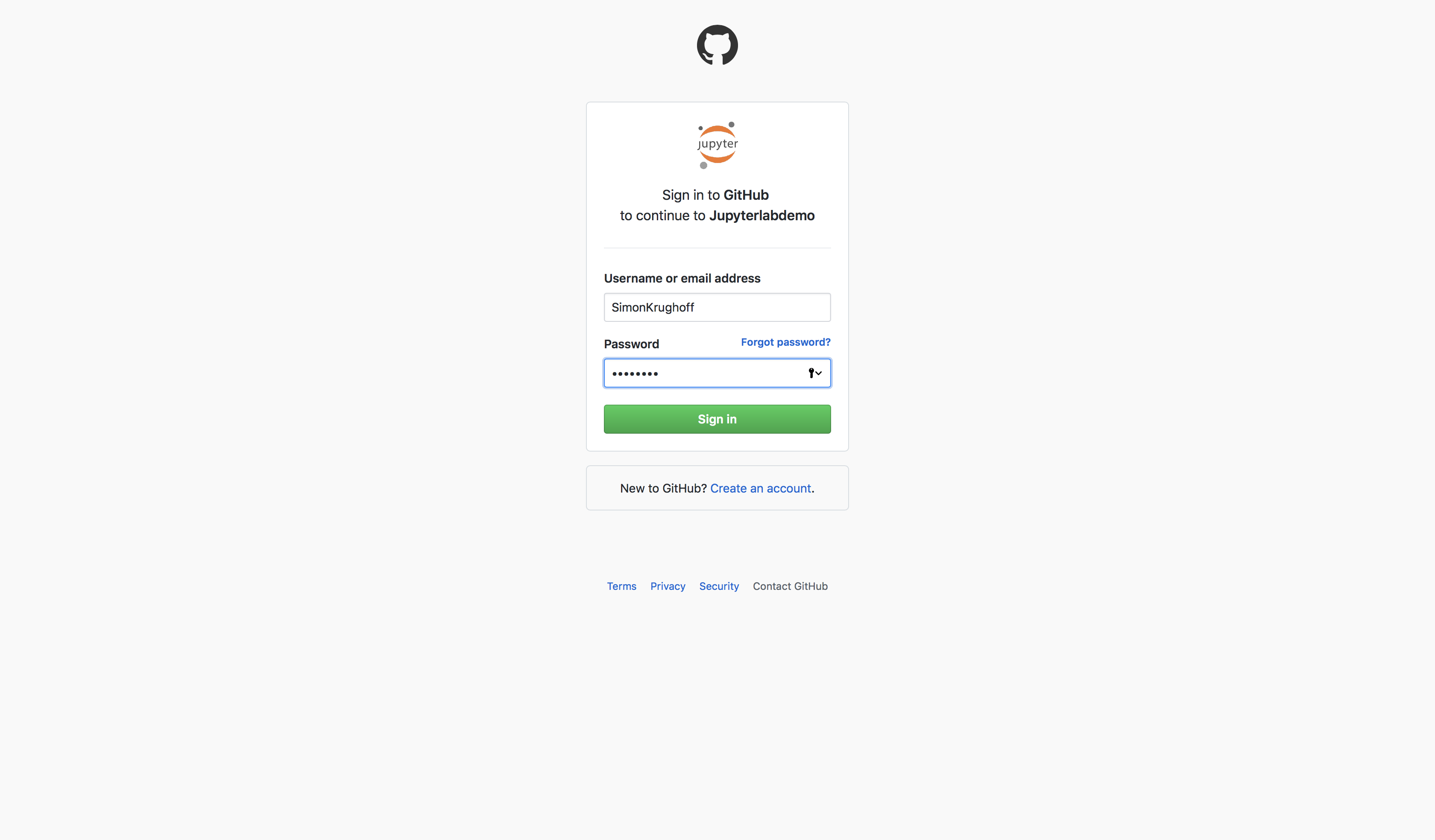Click the Forgot password? link
This screenshot has height=840, width=1435.
(x=786, y=341)
